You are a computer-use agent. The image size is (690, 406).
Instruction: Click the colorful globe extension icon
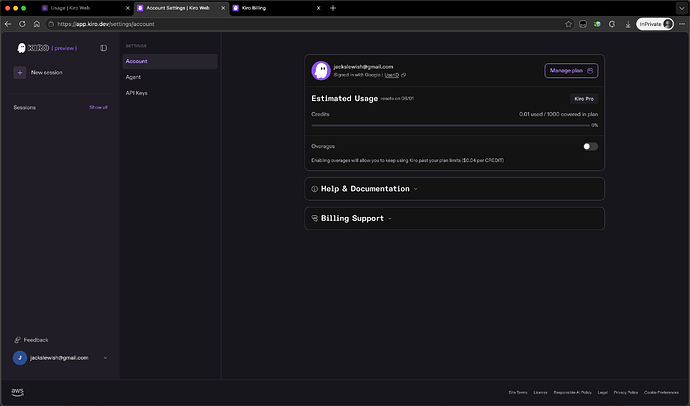coord(597,24)
